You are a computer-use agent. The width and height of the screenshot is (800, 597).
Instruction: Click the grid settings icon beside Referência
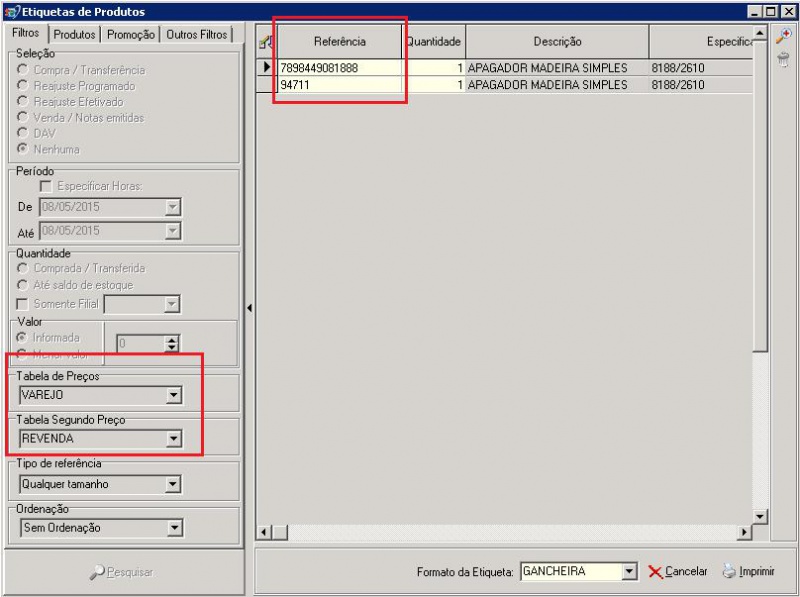click(265, 41)
